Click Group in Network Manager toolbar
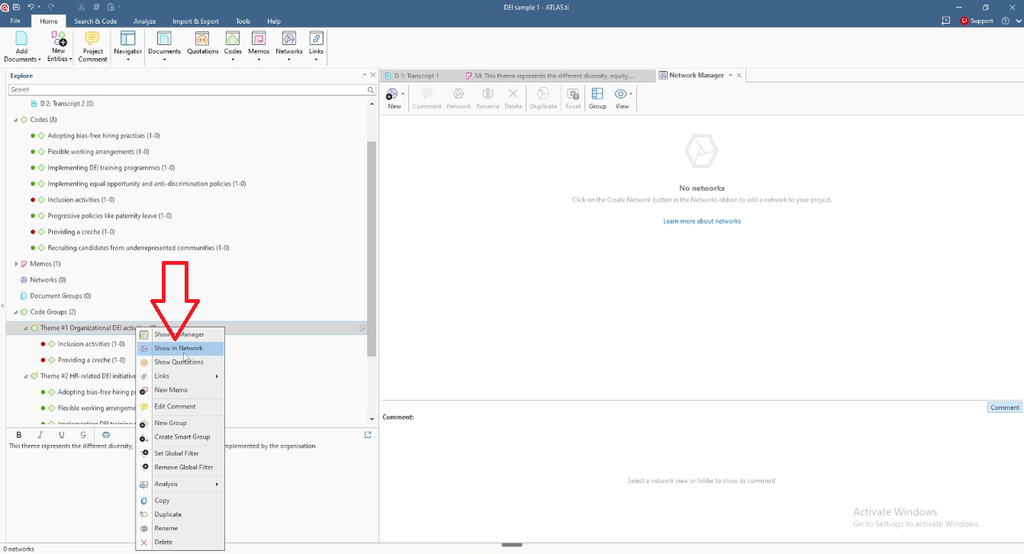The height and width of the screenshot is (554, 1024). tap(598, 99)
